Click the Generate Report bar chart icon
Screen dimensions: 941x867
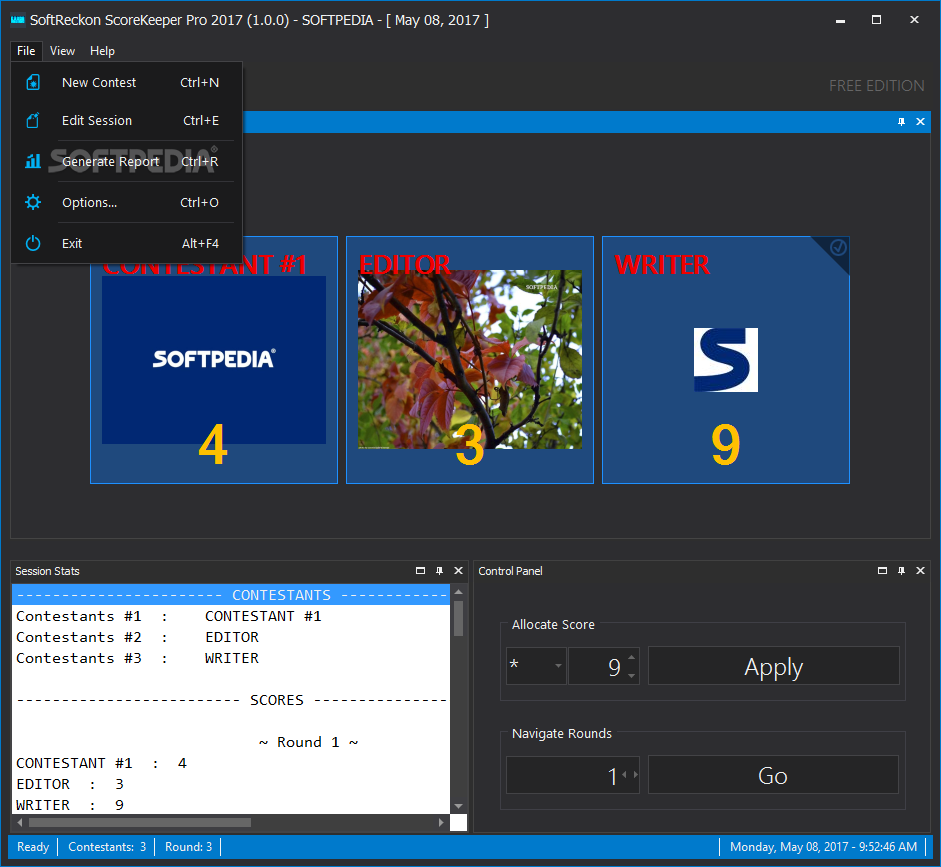[33, 161]
